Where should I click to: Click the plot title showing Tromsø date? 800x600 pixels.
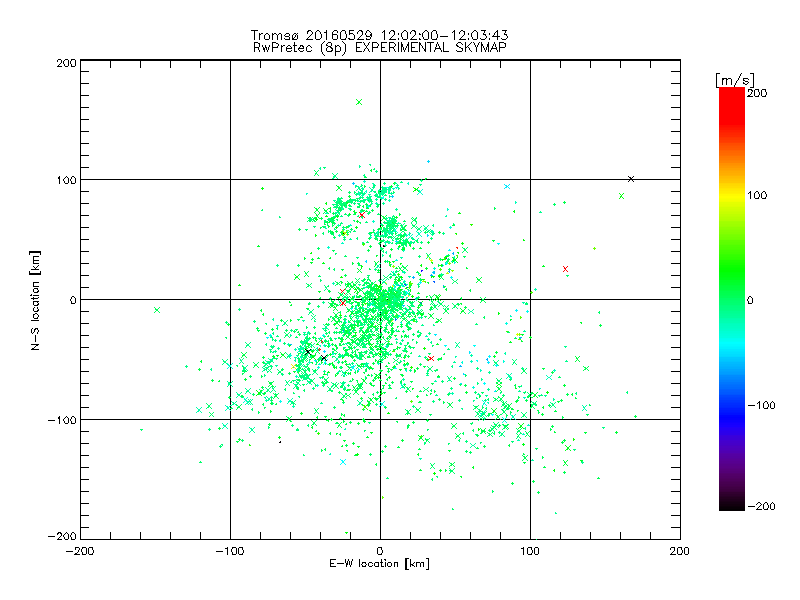pos(380,35)
